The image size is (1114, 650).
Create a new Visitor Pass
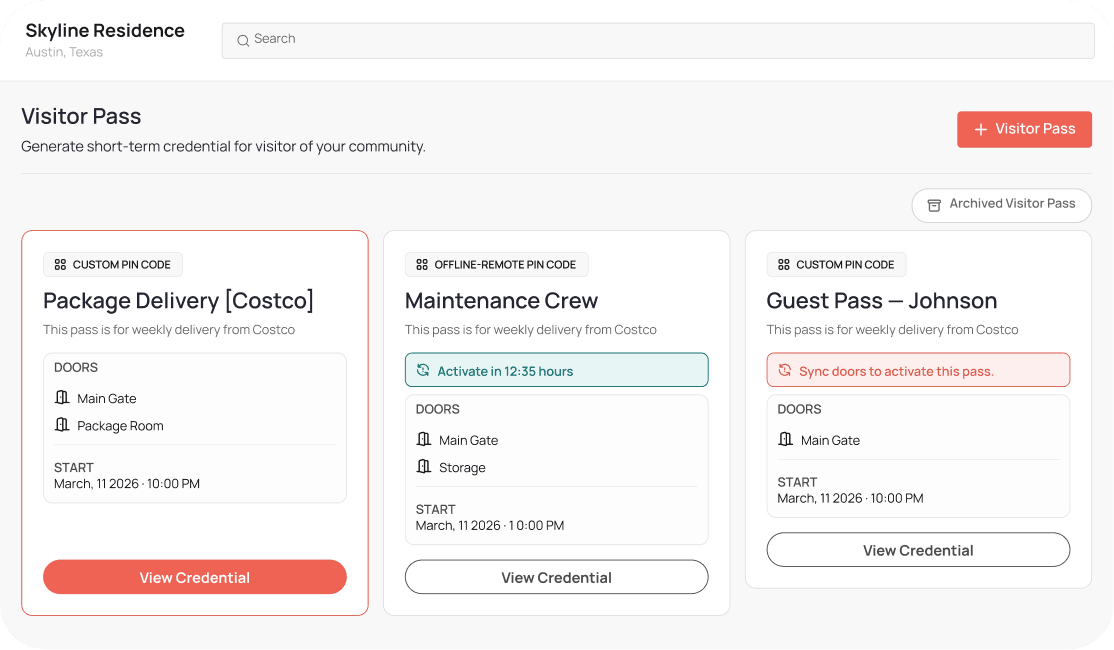(x=1024, y=129)
